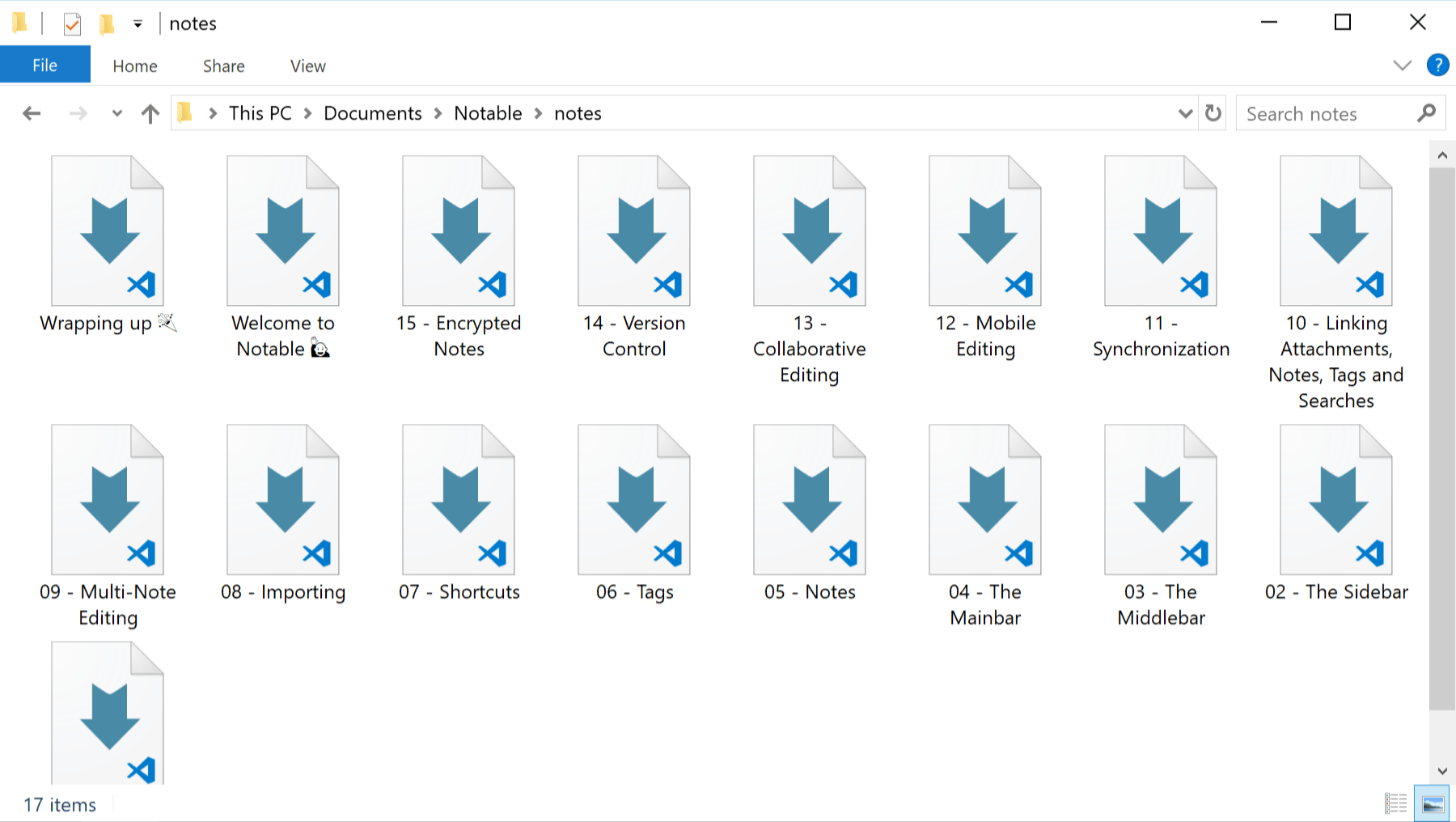Navigate to Notable in breadcrumb

coord(489,113)
